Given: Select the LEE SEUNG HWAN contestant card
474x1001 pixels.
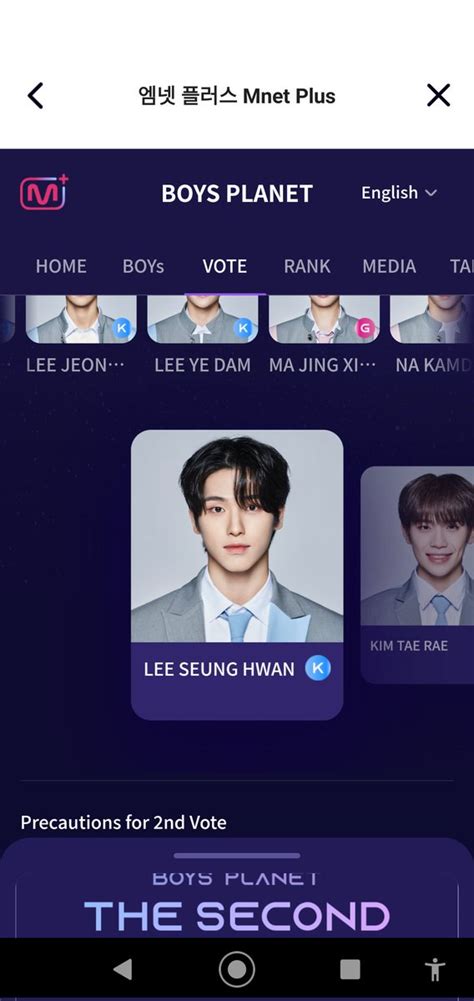Looking at the screenshot, I should [x=237, y=575].
